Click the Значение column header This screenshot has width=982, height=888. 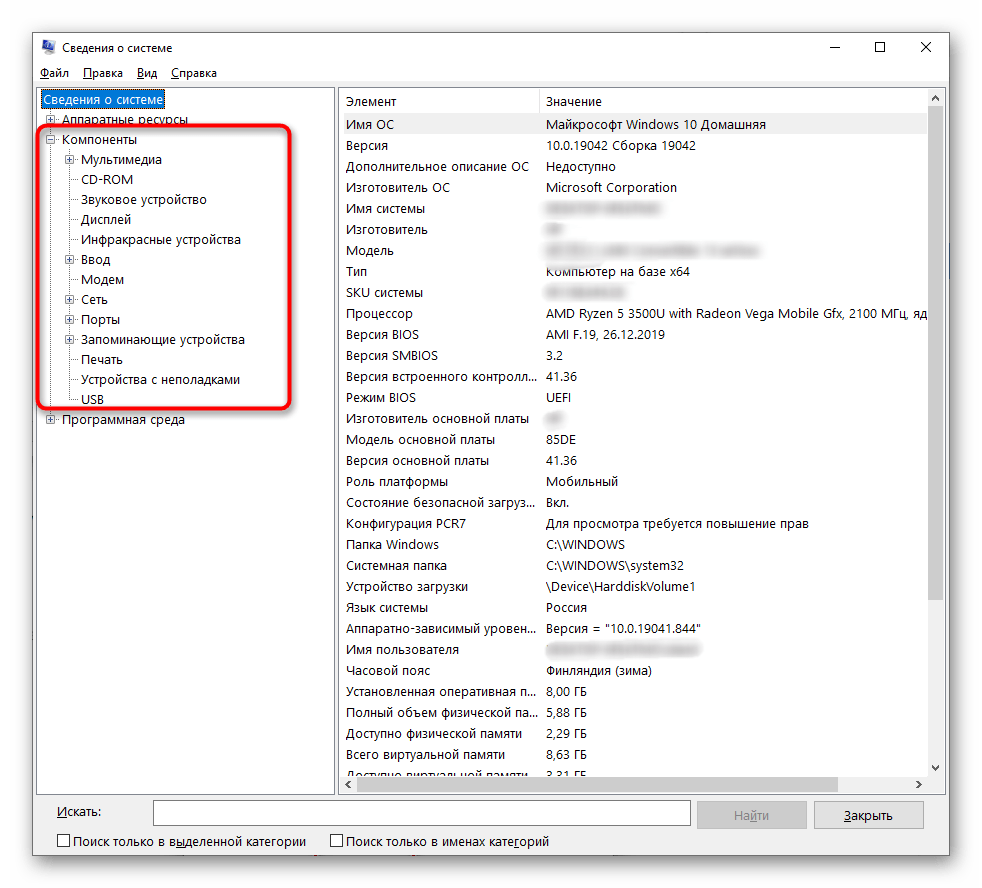pyautogui.click(x=574, y=102)
